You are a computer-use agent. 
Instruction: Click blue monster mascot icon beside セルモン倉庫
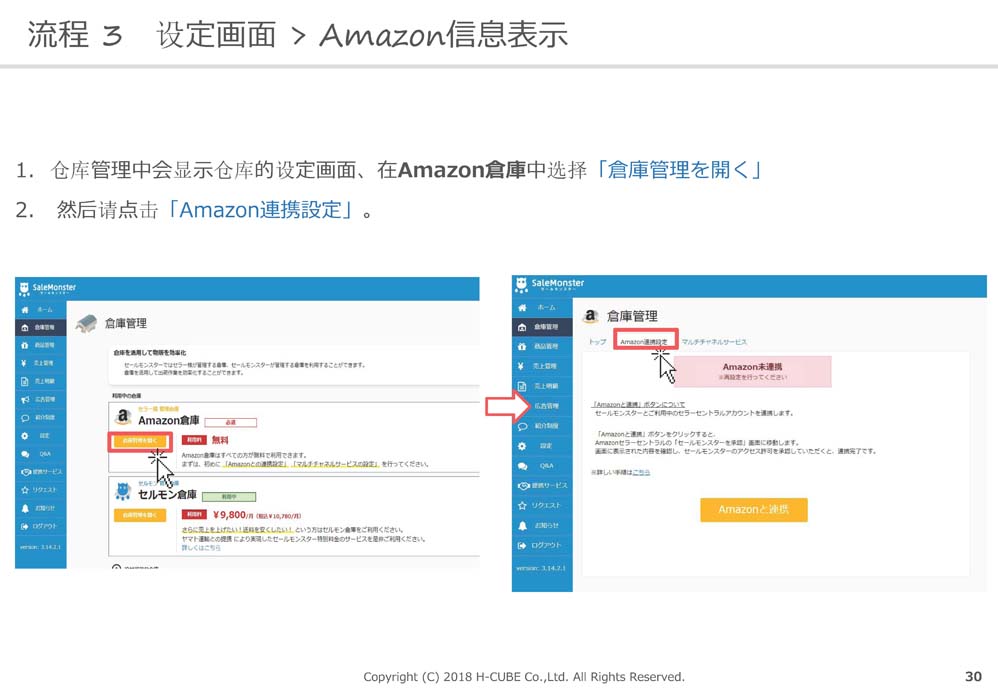[122, 491]
